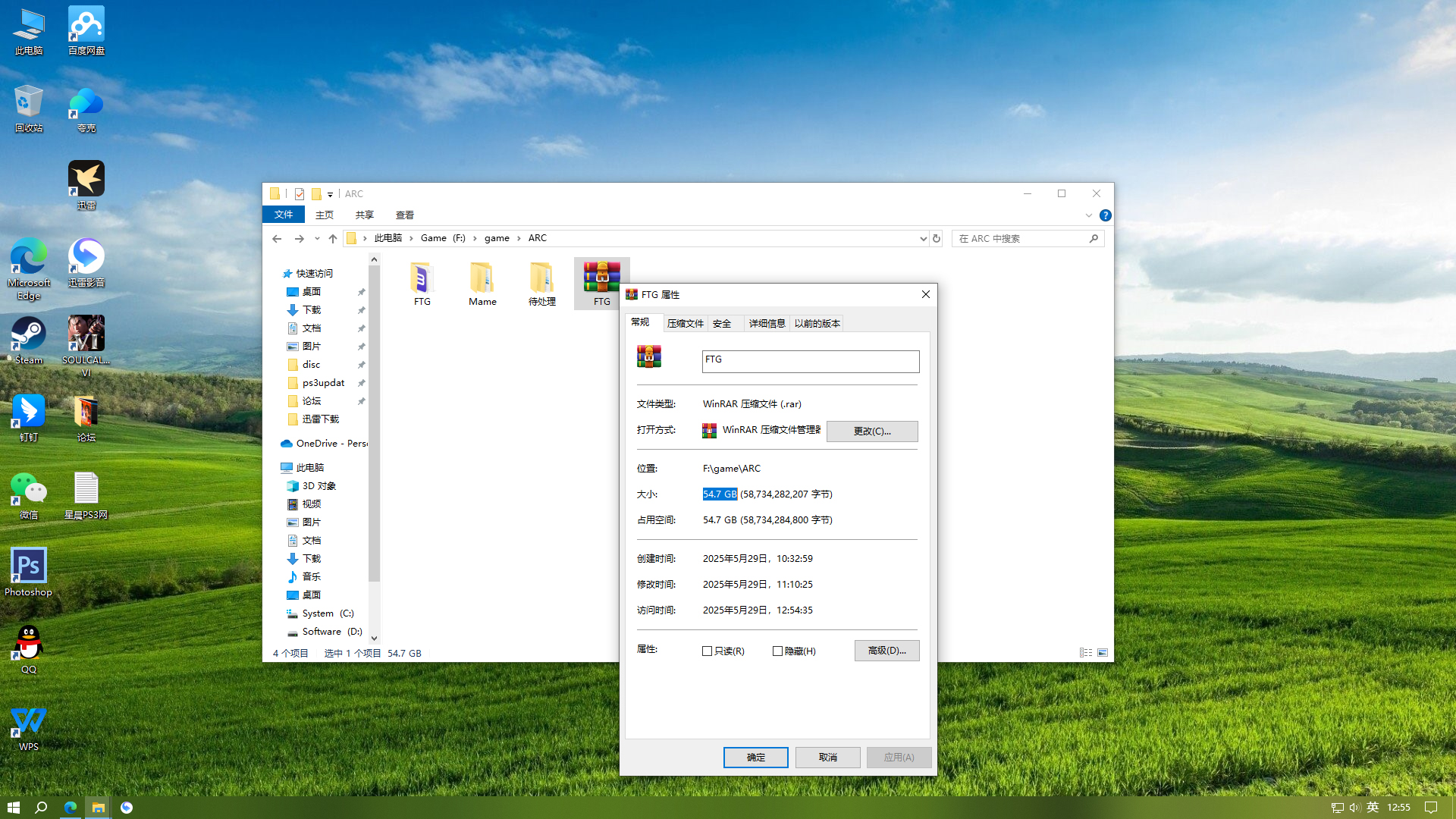Select 快速访问 in navigation pane
1456x819 pixels.
(x=314, y=274)
